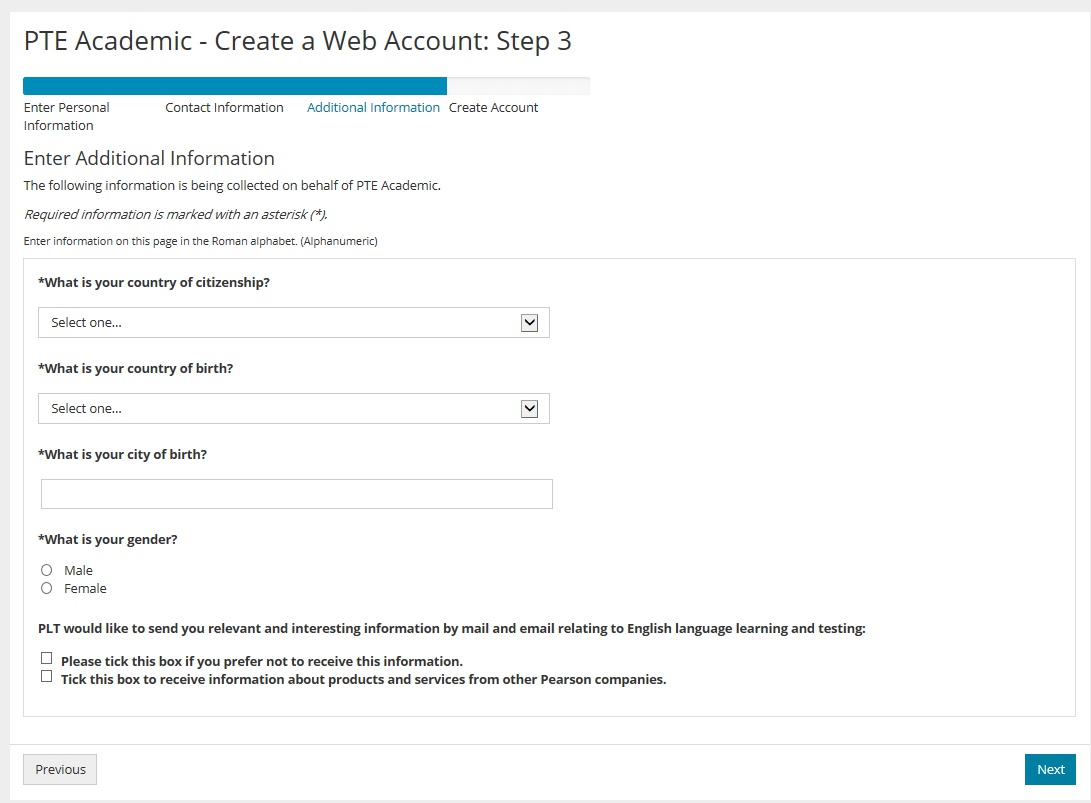Click the "What is your gender?" label
Screen dimensions: 1091x803
pos(108,540)
